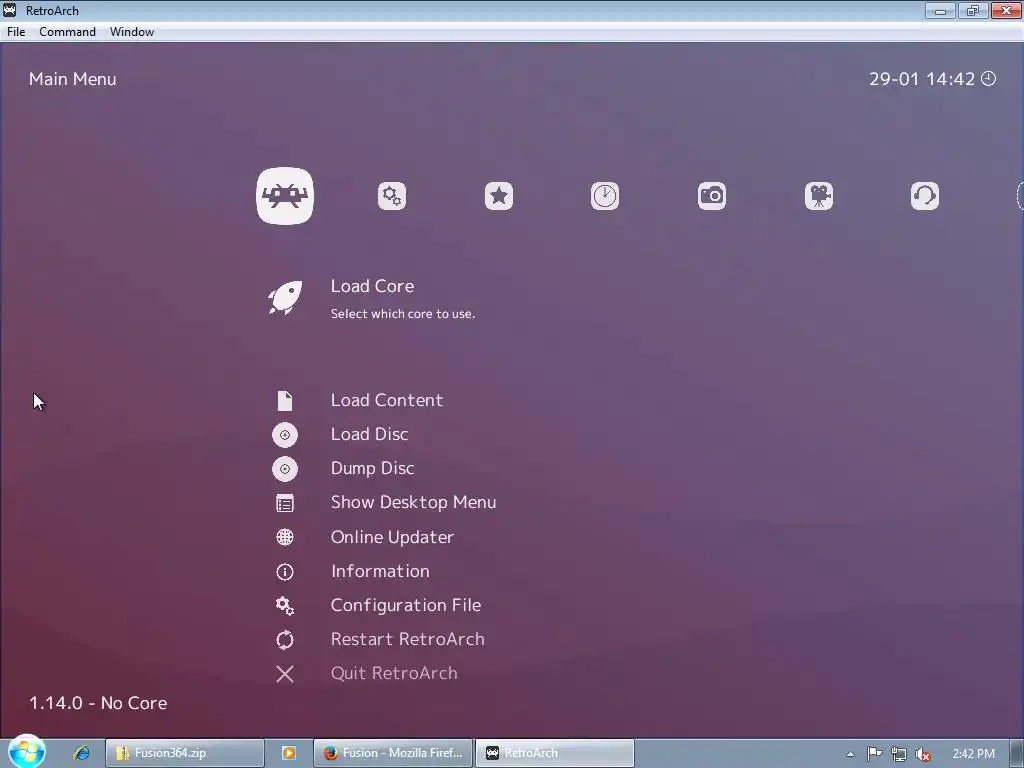Open Online Updater
Viewport: 1024px width, 768px height.
[392, 537]
